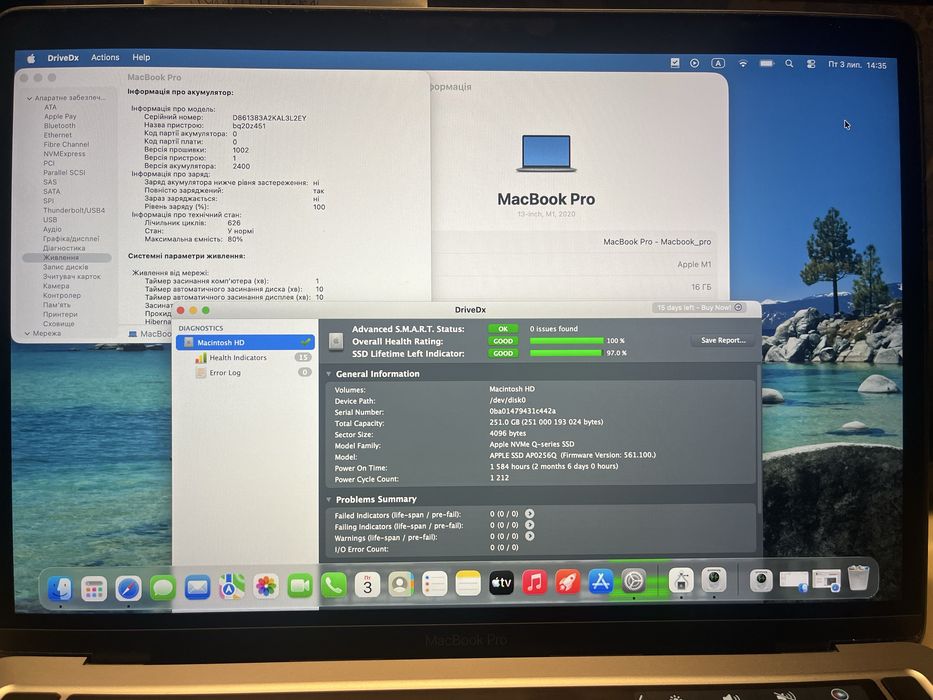Viewport: 933px width, 700px height.
Task: Select 'Графіка/дисплеї' in sidebar
Action: (71, 239)
